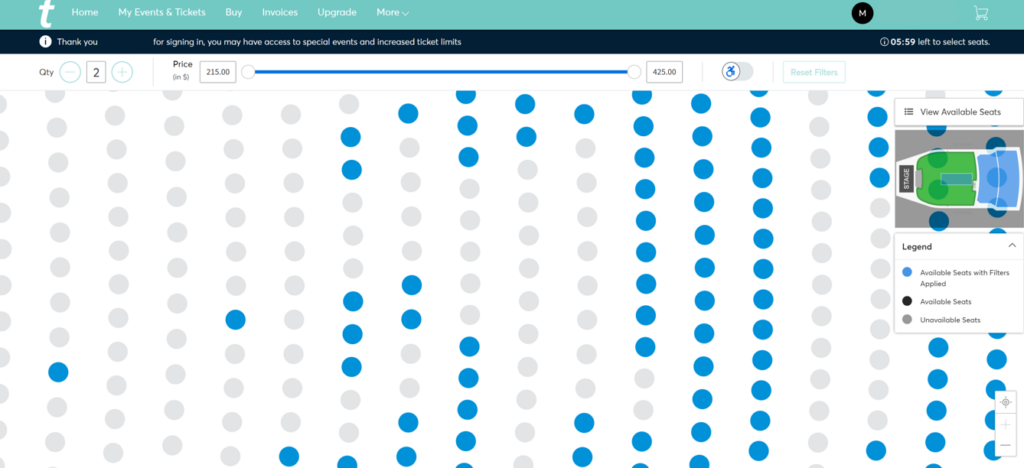This screenshot has width=1024, height=468.
Task: Zoom out of the seat map
Action: pyautogui.click(x=1006, y=446)
